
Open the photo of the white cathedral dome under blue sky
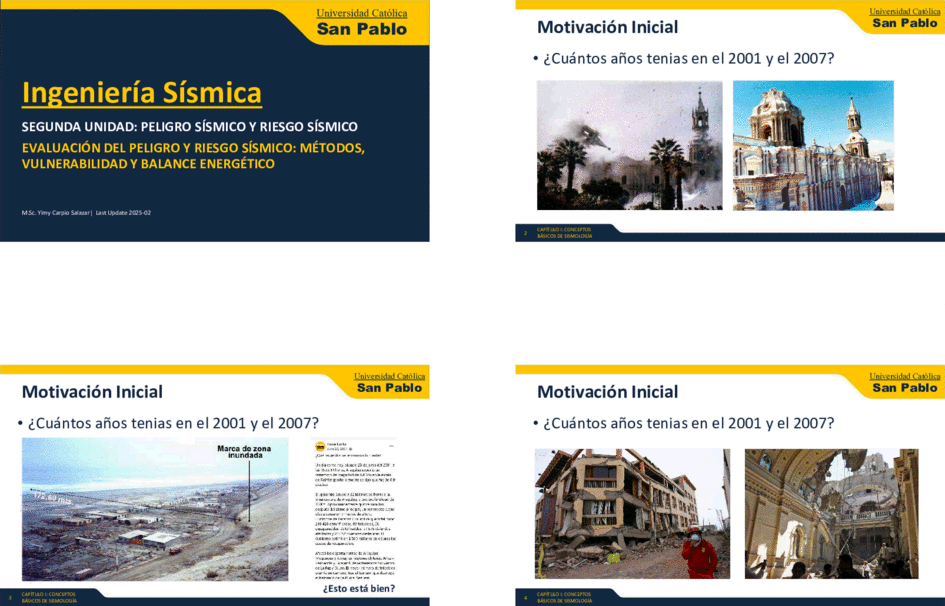point(813,145)
